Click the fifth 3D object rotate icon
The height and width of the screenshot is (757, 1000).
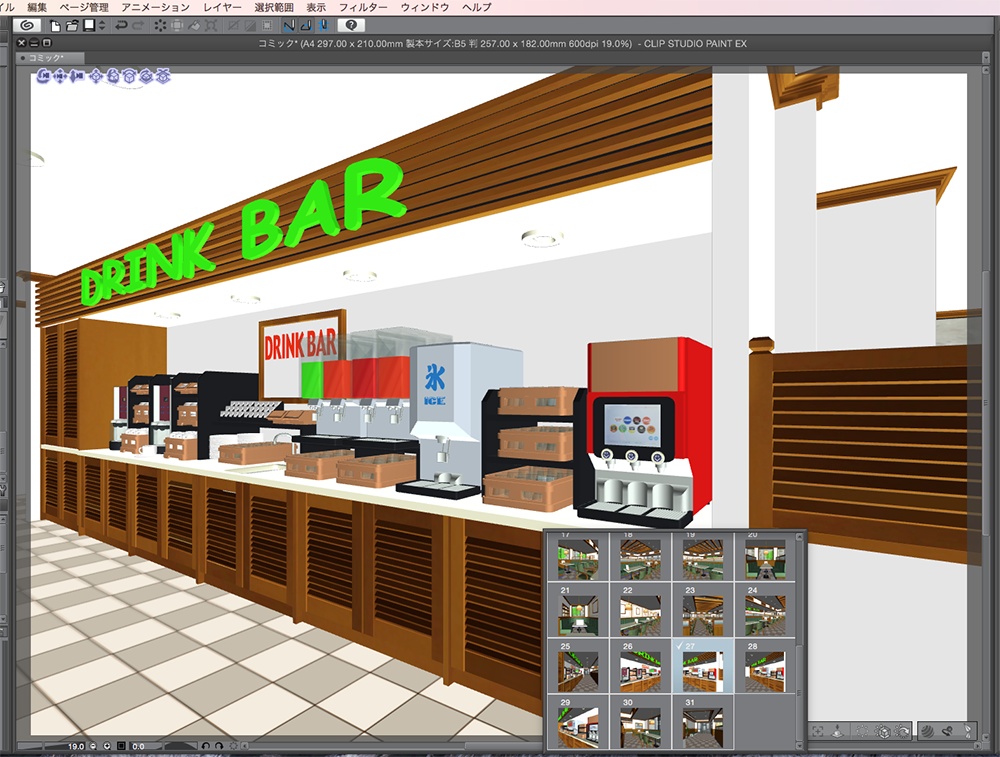point(113,77)
